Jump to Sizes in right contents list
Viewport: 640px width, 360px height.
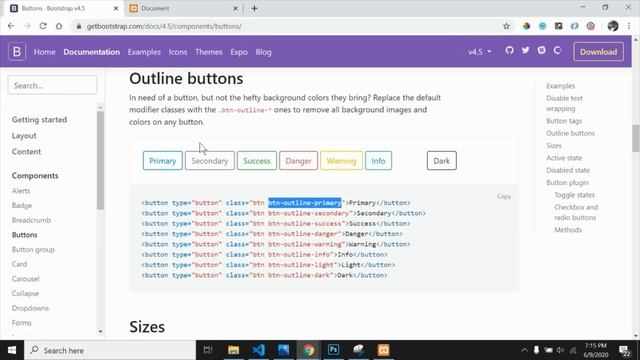(x=554, y=145)
